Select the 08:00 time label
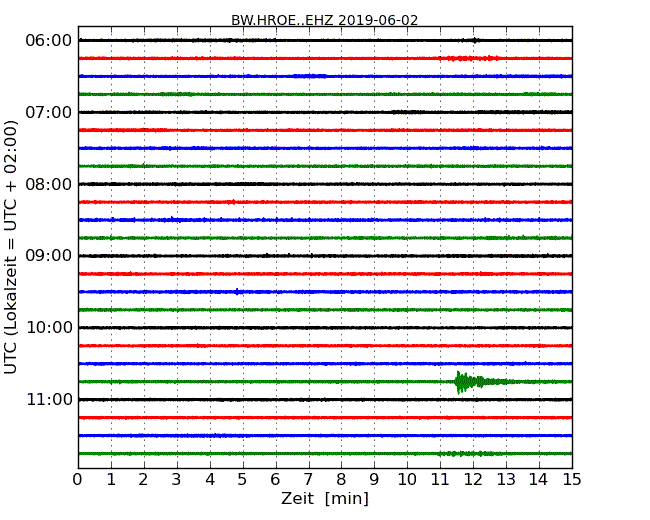The image size is (650, 520). (x=49, y=184)
